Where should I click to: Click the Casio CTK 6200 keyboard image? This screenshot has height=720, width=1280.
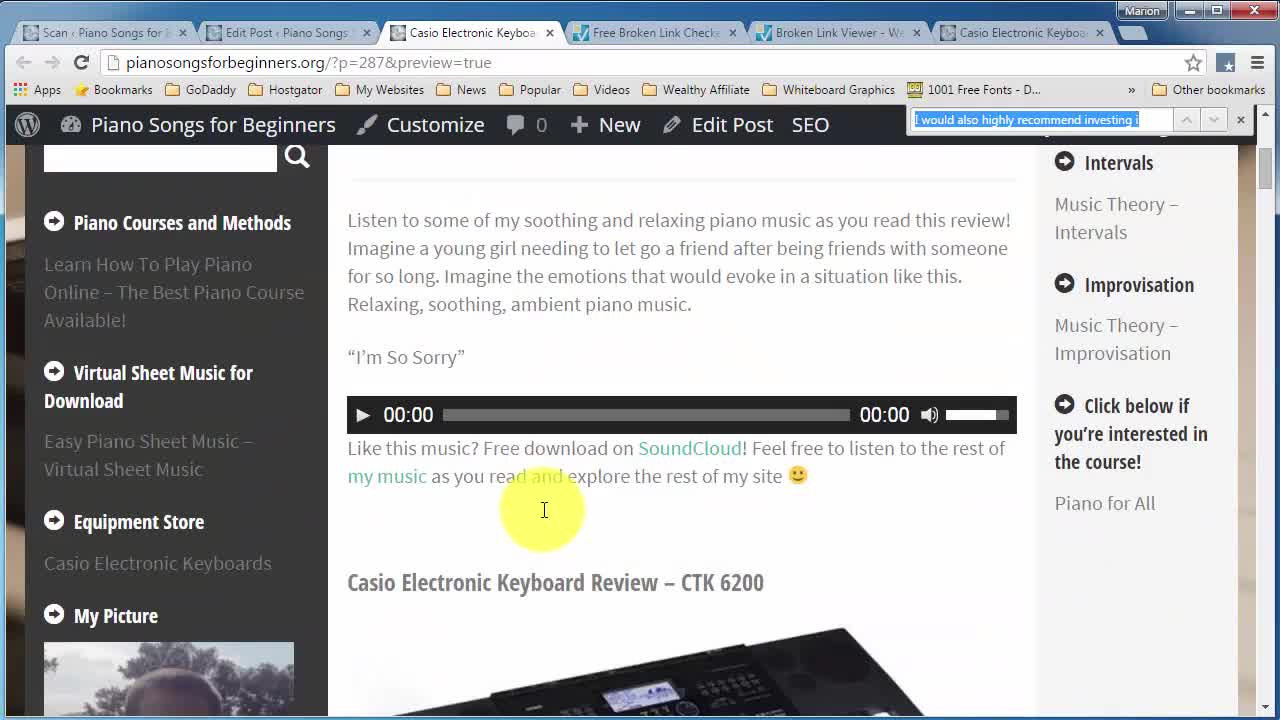[681, 670]
